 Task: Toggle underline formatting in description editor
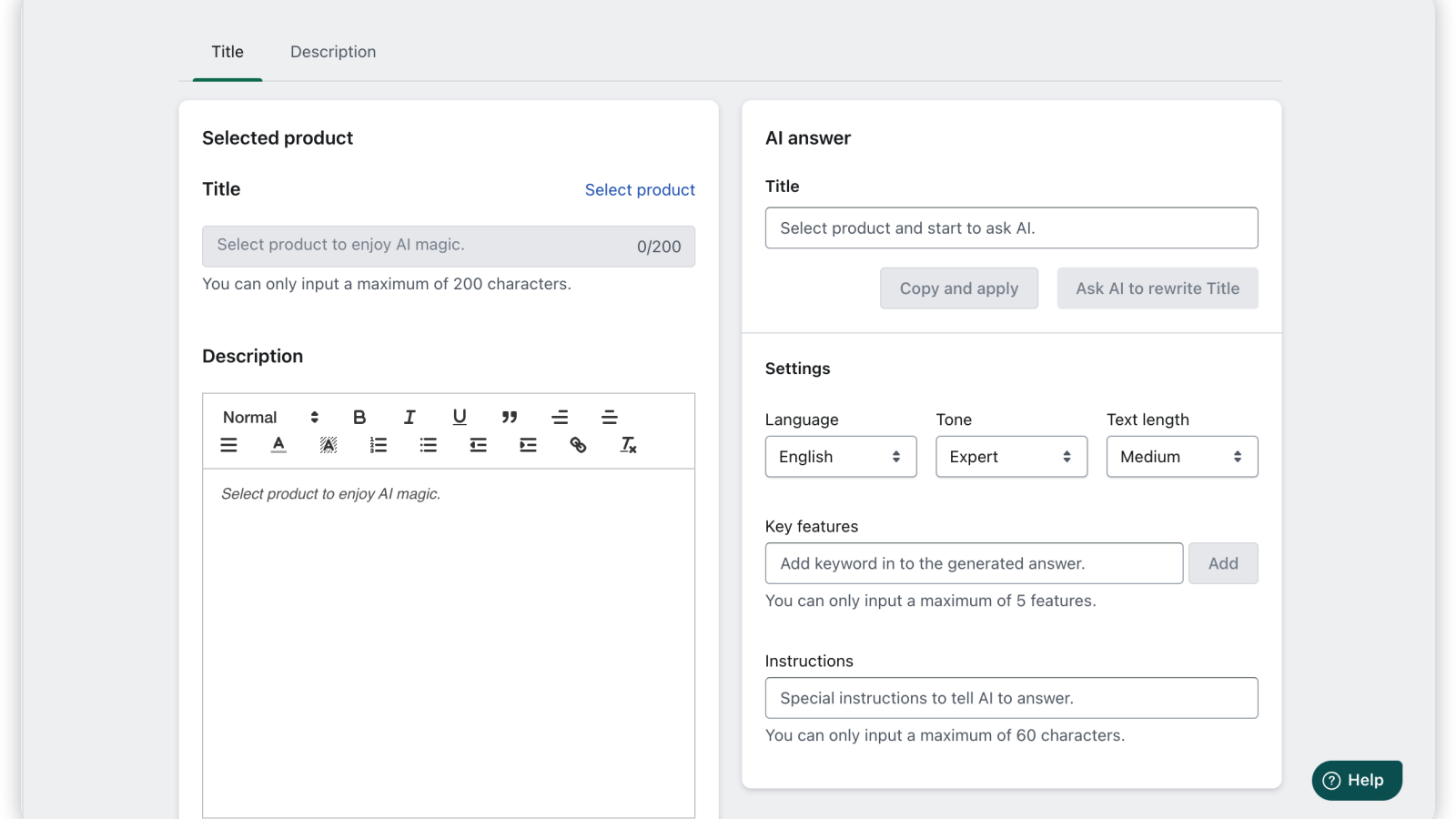pyautogui.click(x=460, y=417)
